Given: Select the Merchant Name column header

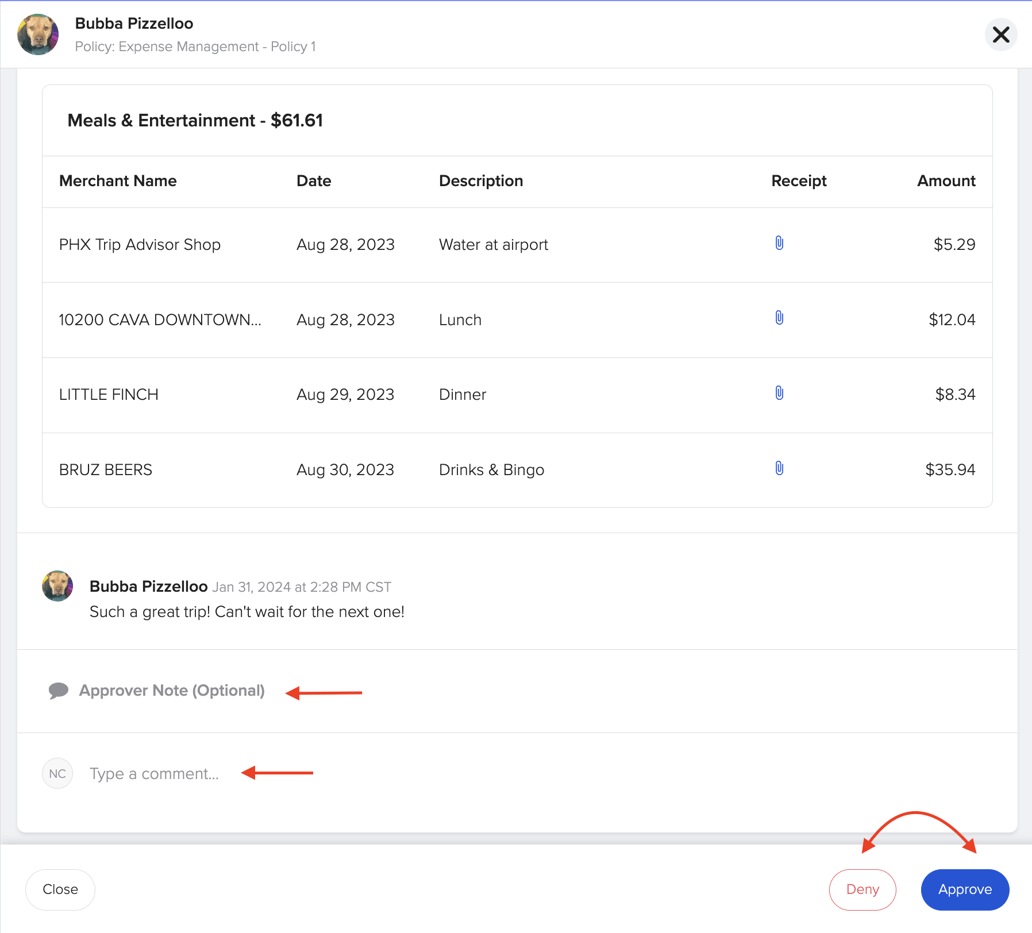Looking at the screenshot, I should point(117,181).
